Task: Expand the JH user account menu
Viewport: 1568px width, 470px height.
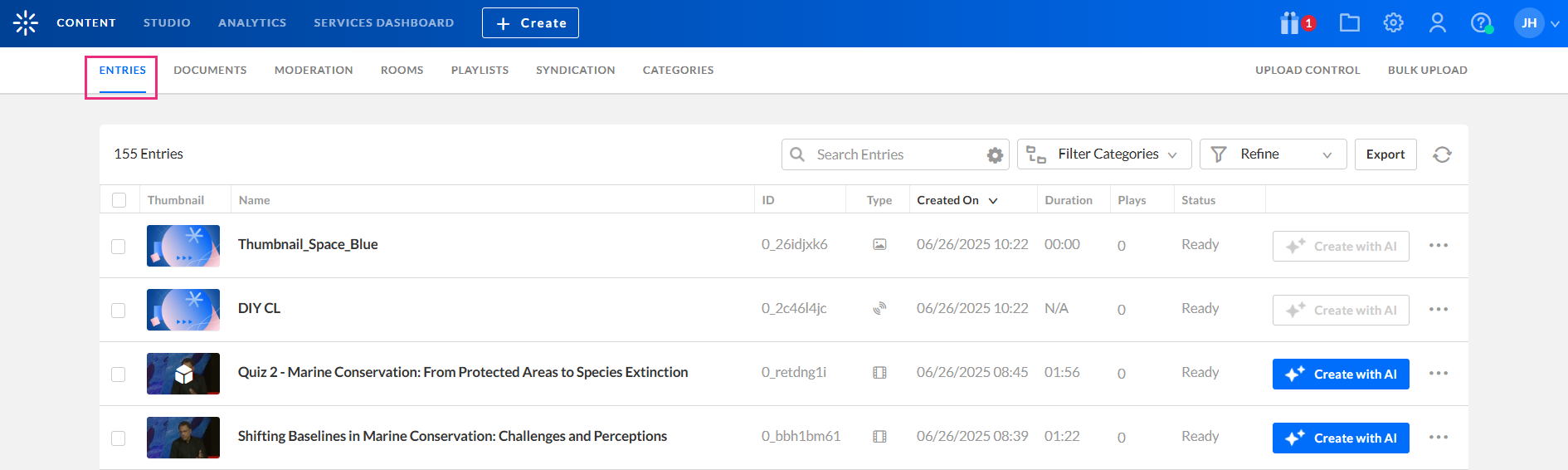Action: point(1537,23)
